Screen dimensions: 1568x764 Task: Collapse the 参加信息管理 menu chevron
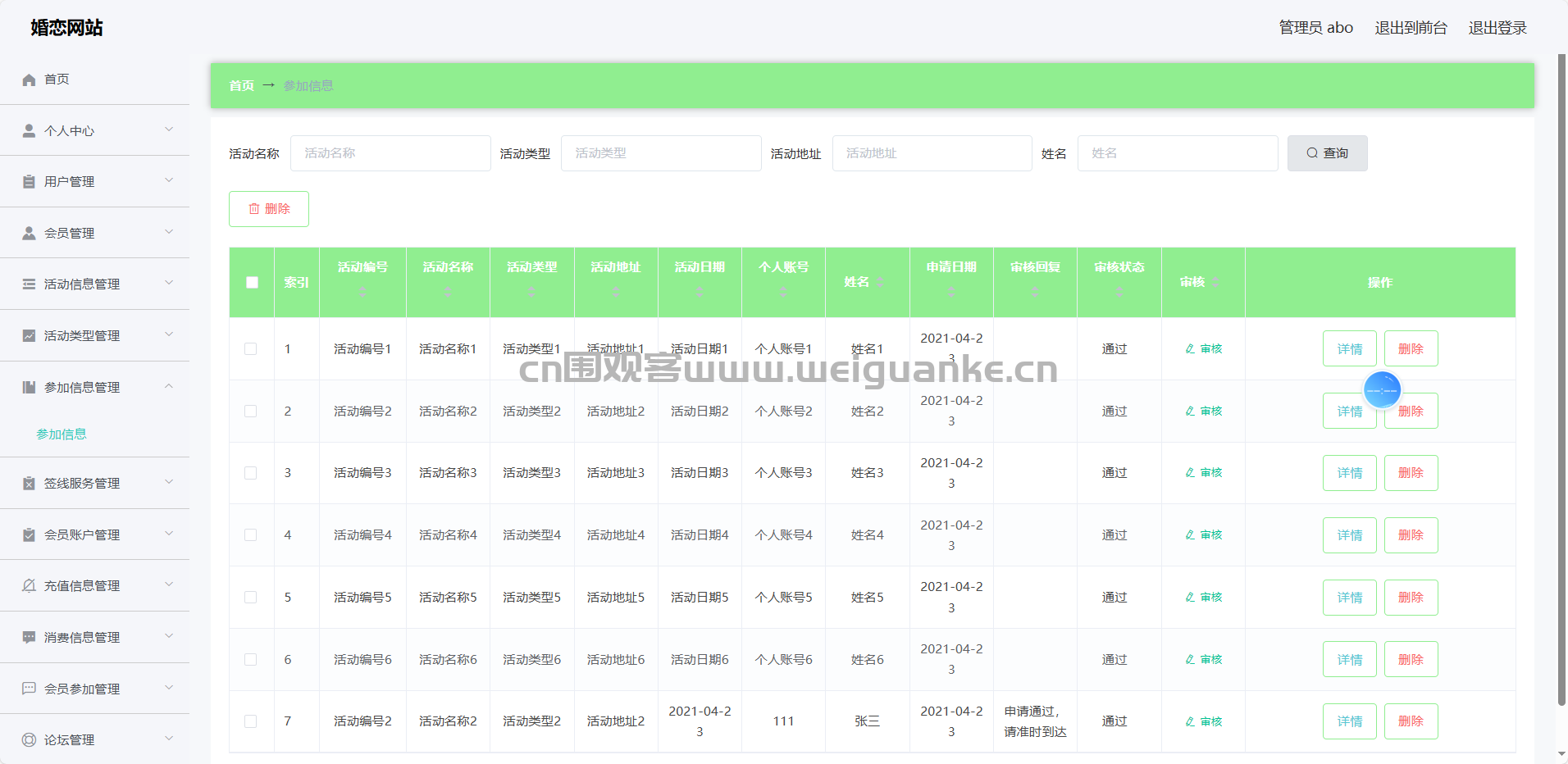pos(169,386)
